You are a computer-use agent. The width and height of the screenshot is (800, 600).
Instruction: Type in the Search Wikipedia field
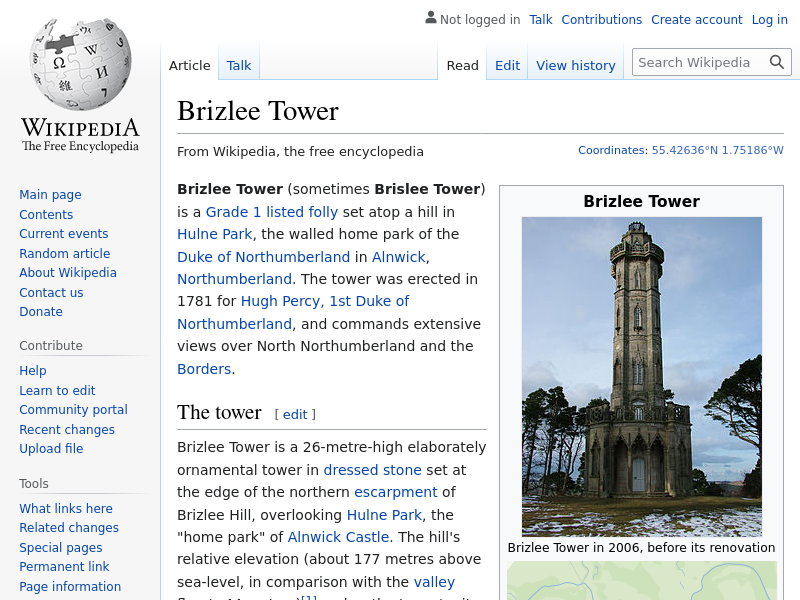[x=698, y=62]
